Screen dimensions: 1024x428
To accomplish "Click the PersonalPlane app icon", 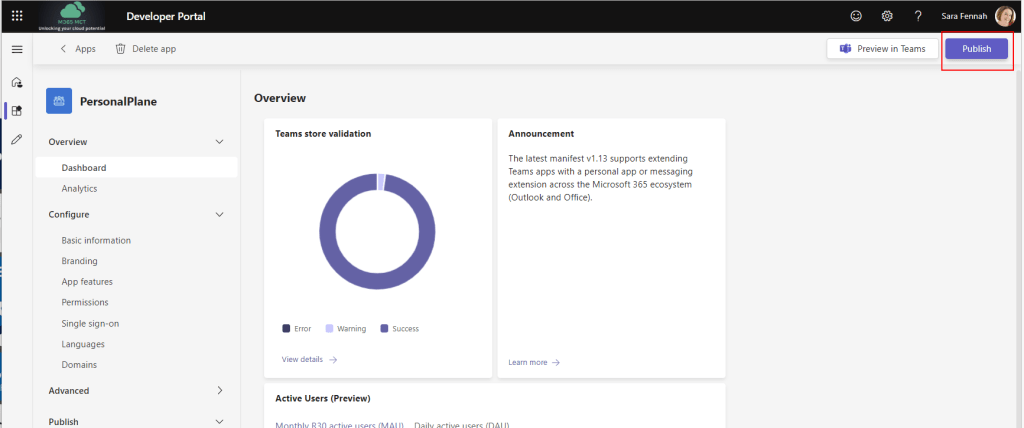I will coord(59,101).
